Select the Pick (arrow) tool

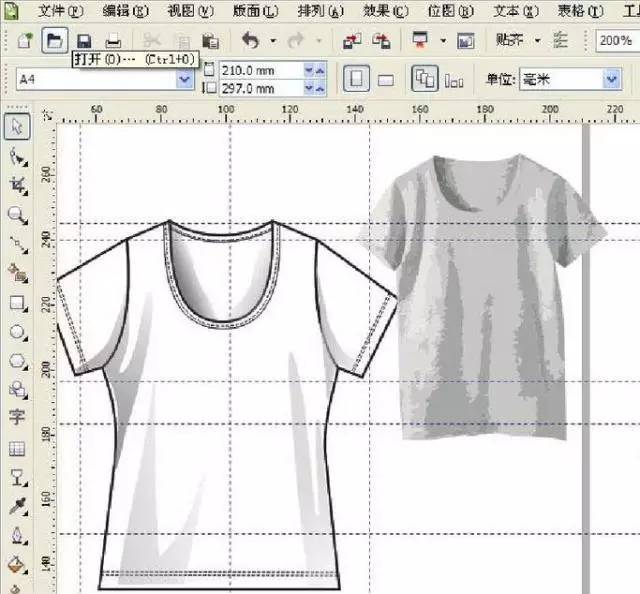(x=17, y=127)
